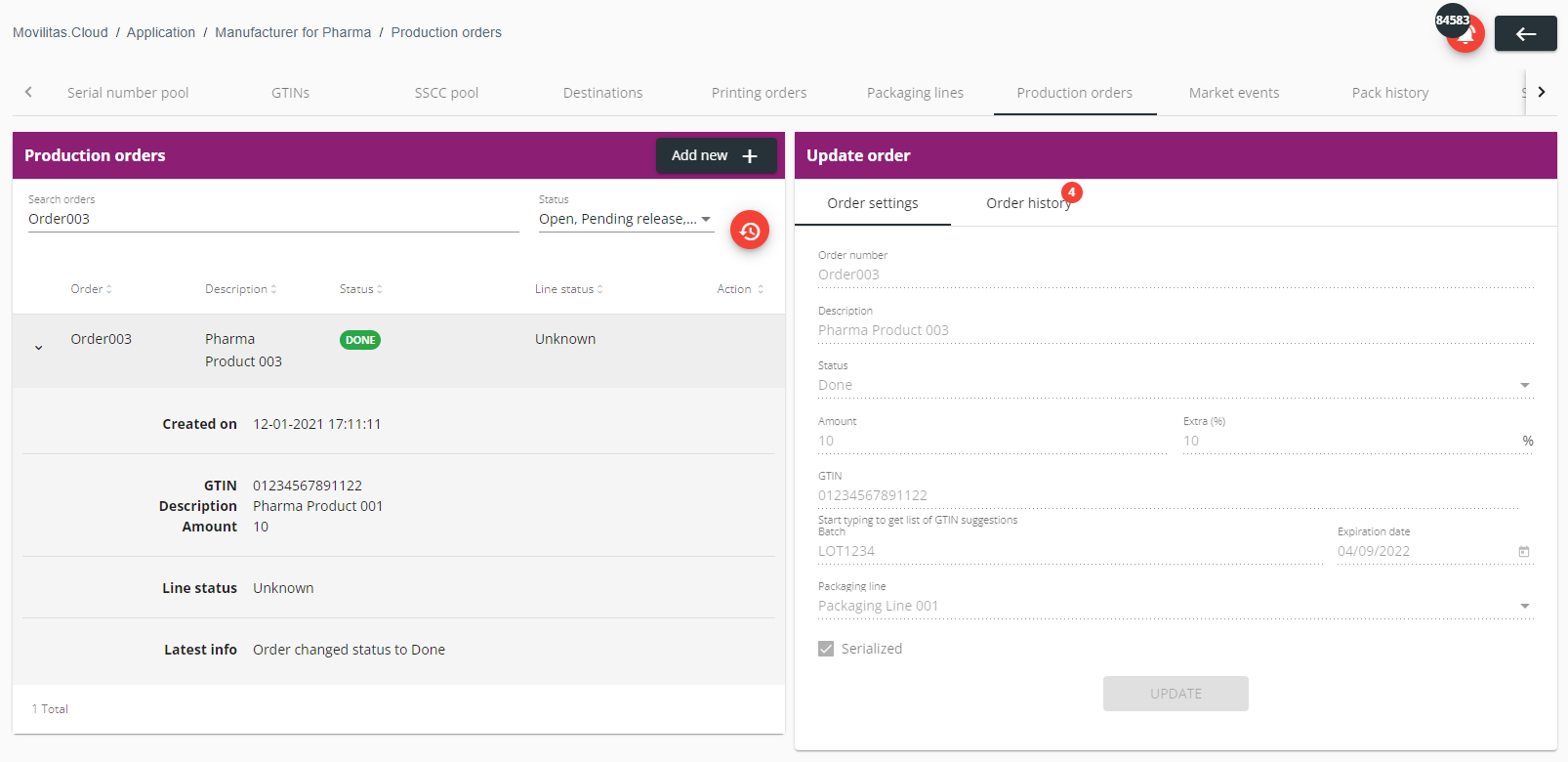Click the notification count badge 84583
The height and width of the screenshot is (762, 1568).
pos(1453,20)
